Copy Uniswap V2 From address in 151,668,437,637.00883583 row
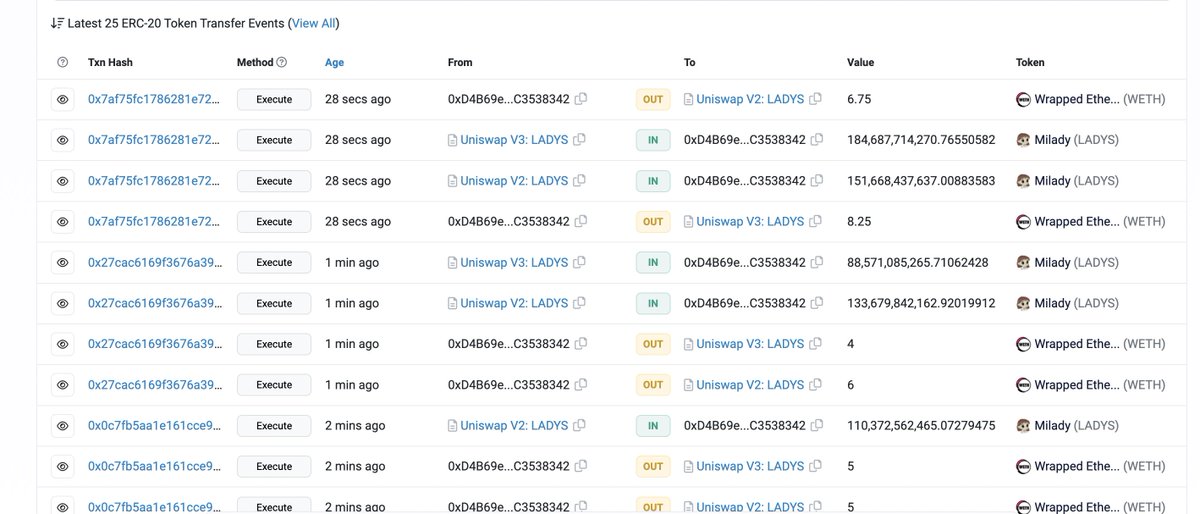 (x=580, y=181)
